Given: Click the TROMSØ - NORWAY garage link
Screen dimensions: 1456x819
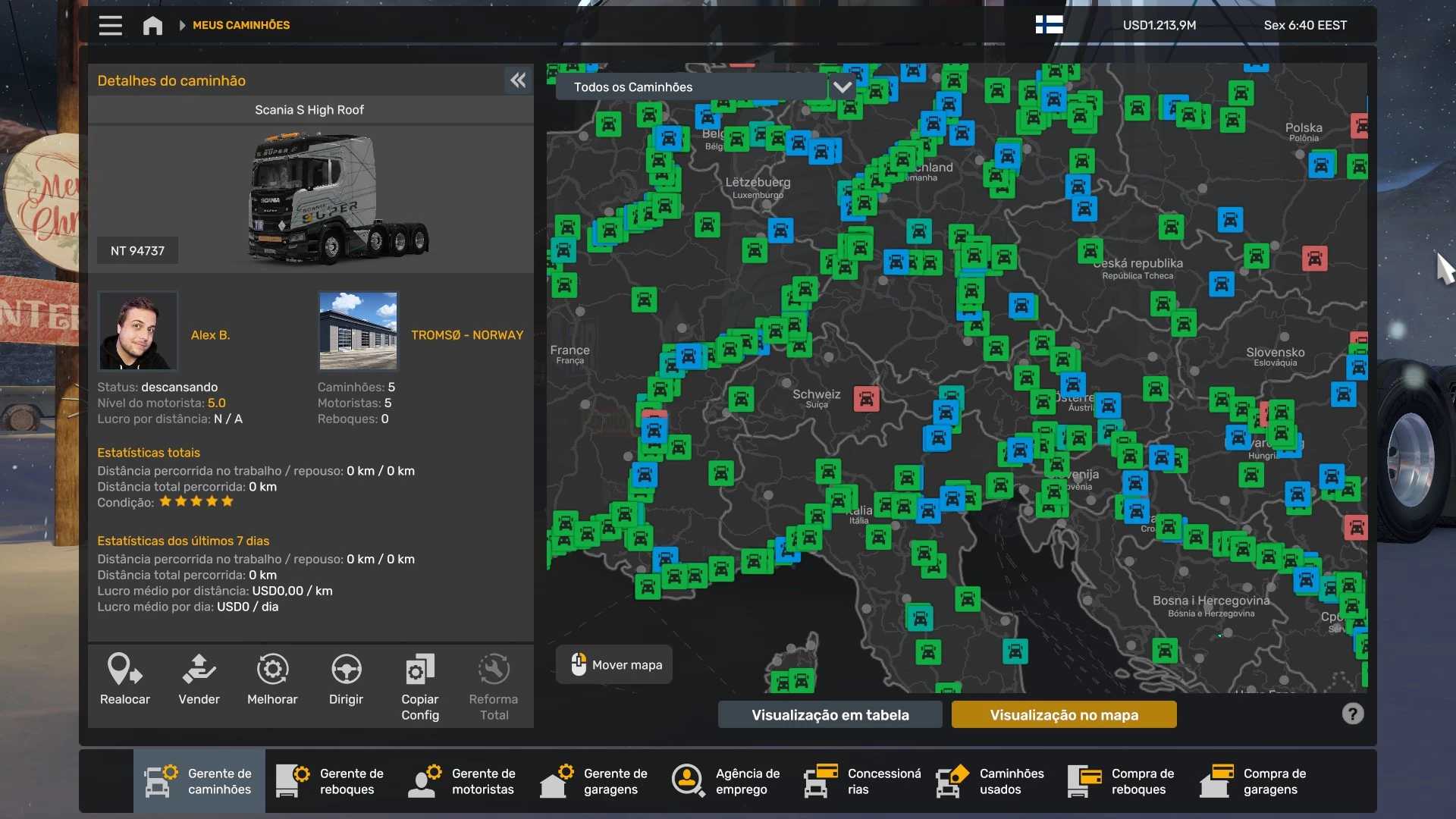Looking at the screenshot, I should (466, 335).
